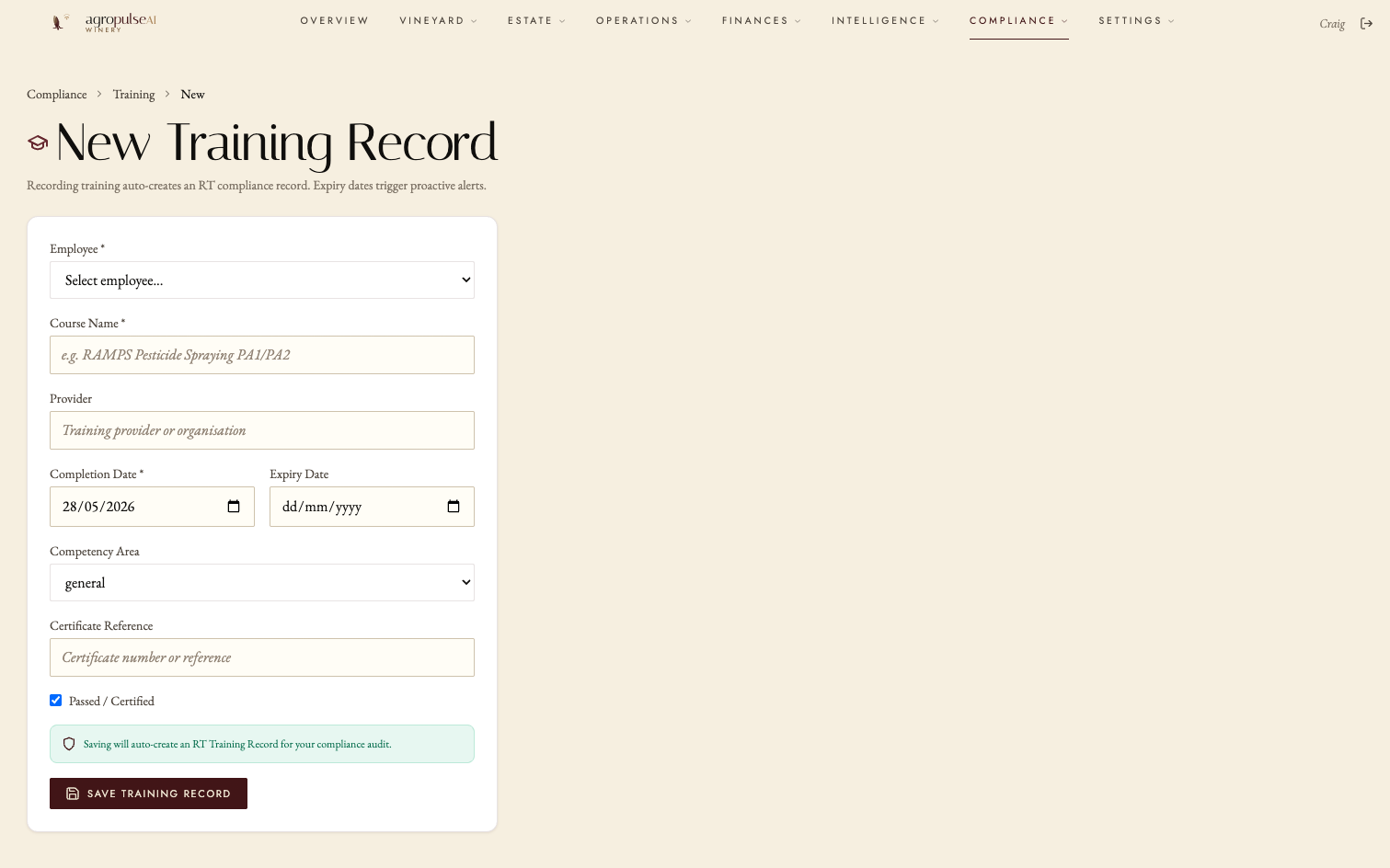The image size is (1390, 868).
Task: Focus the Course Name input field
Action: (x=262, y=355)
